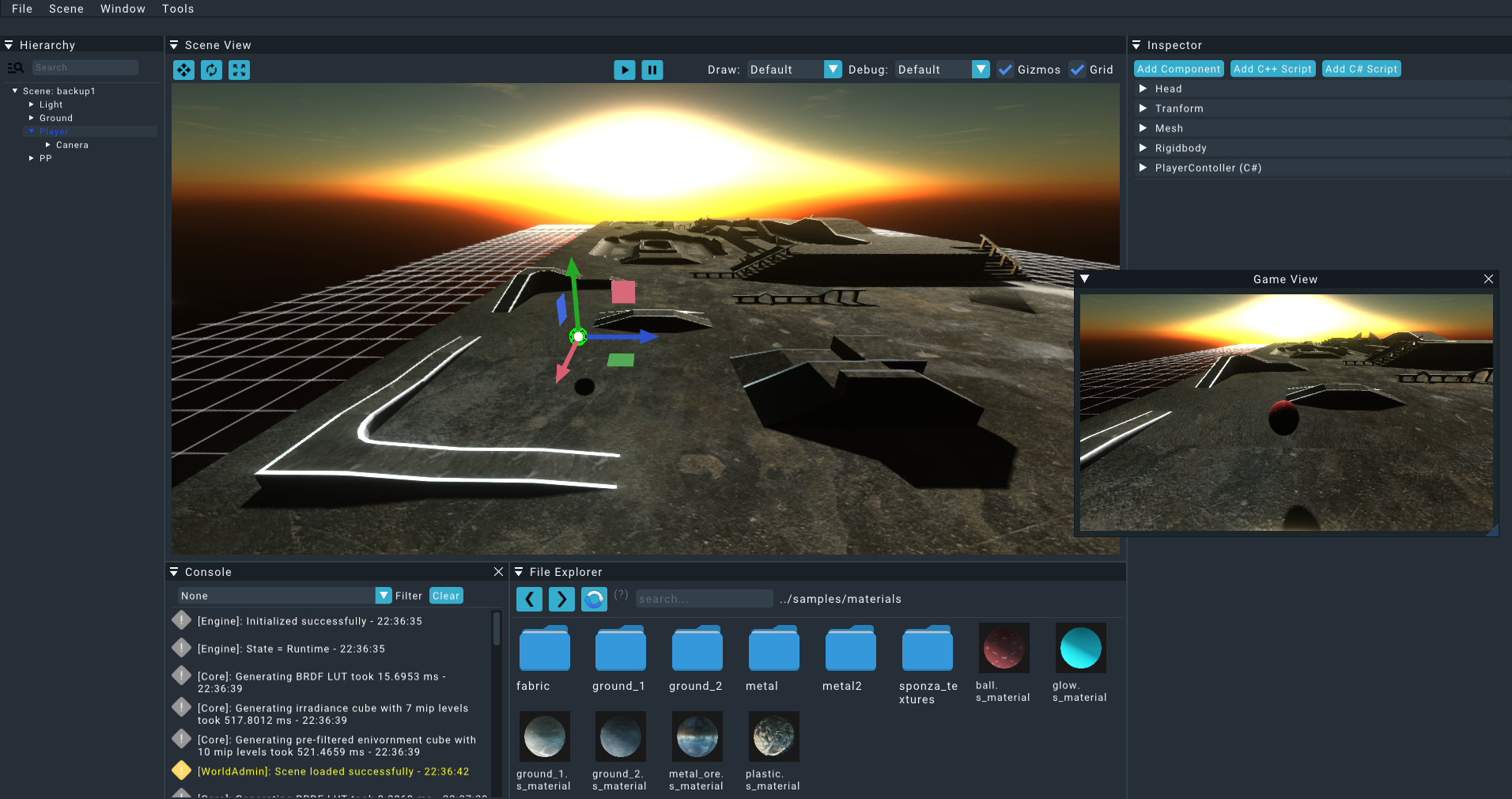The width and height of the screenshot is (1512, 799).
Task: Click the File Explorer help (?) icon
Action: point(621,595)
